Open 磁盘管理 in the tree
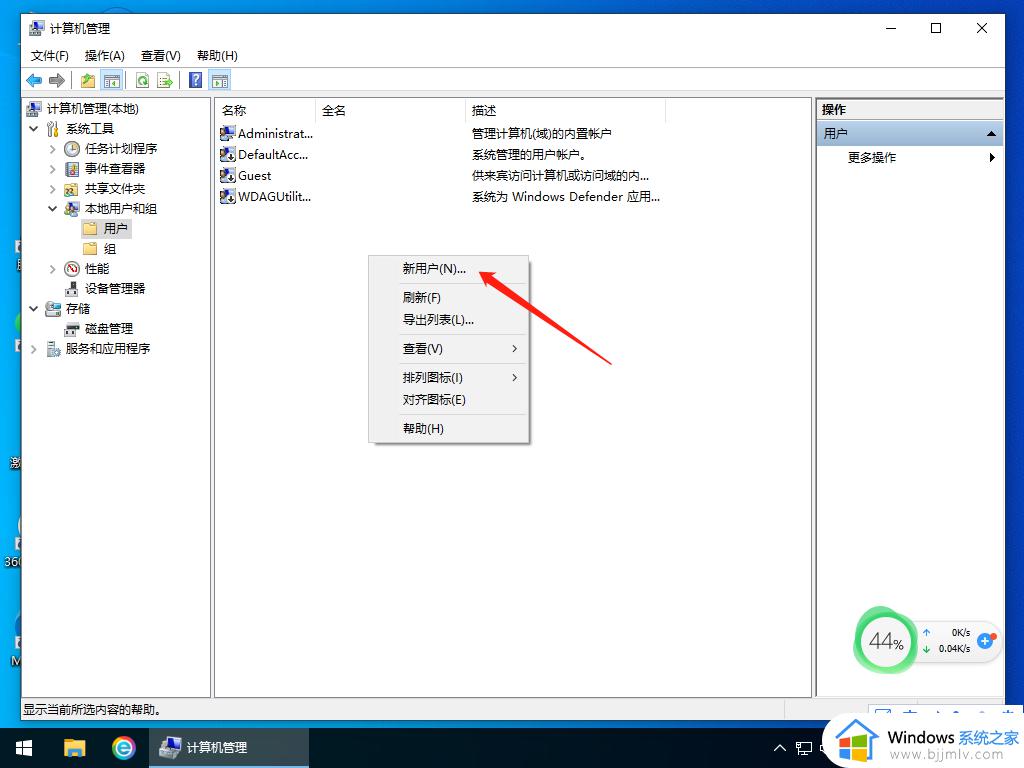 [109, 328]
